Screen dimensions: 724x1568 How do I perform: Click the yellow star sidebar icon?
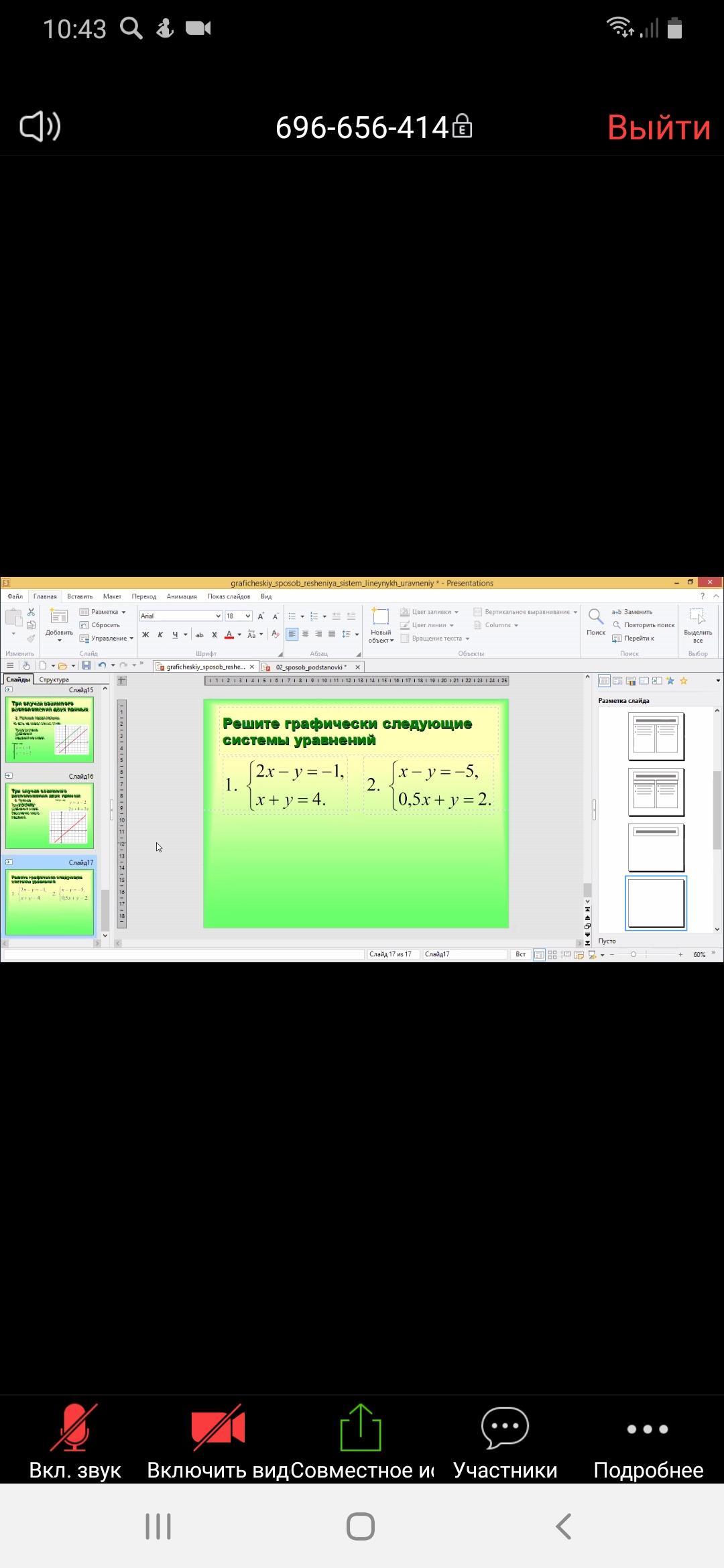pos(684,681)
